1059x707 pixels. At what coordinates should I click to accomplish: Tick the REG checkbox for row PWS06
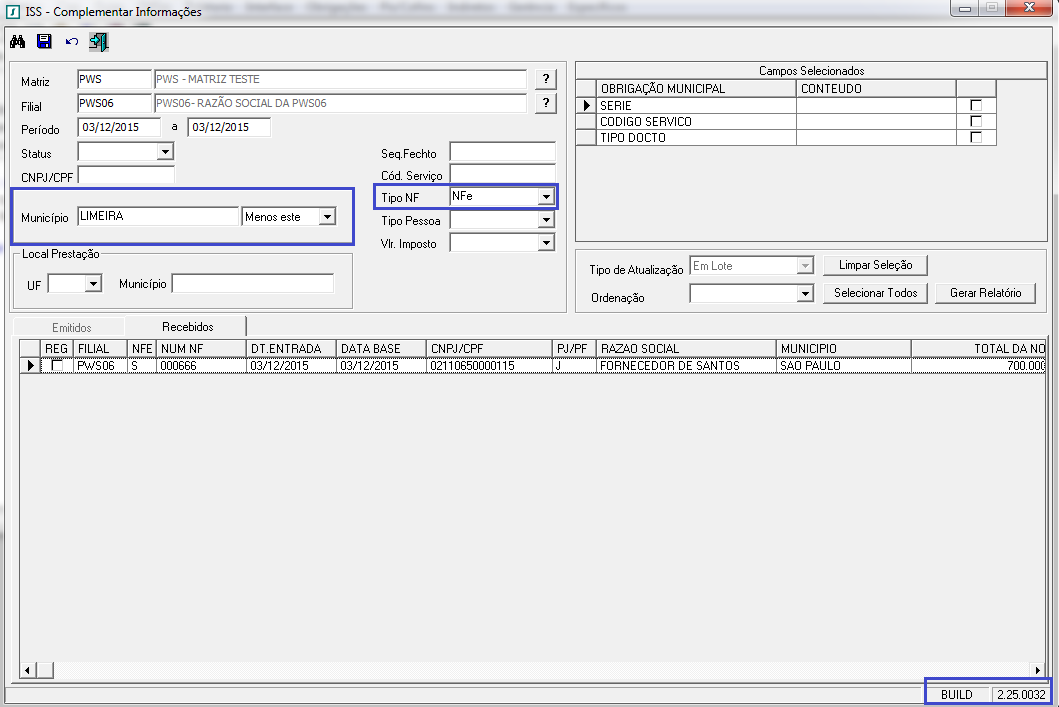(x=57, y=366)
